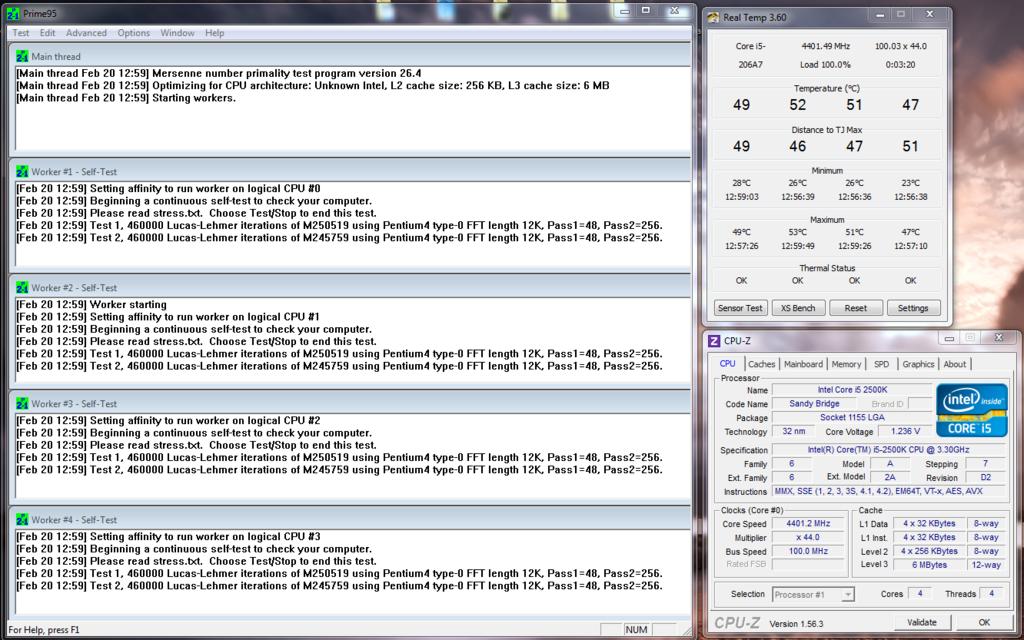
Task: Click the Sensor Test button in Real Temp
Action: pyautogui.click(x=740, y=308)
